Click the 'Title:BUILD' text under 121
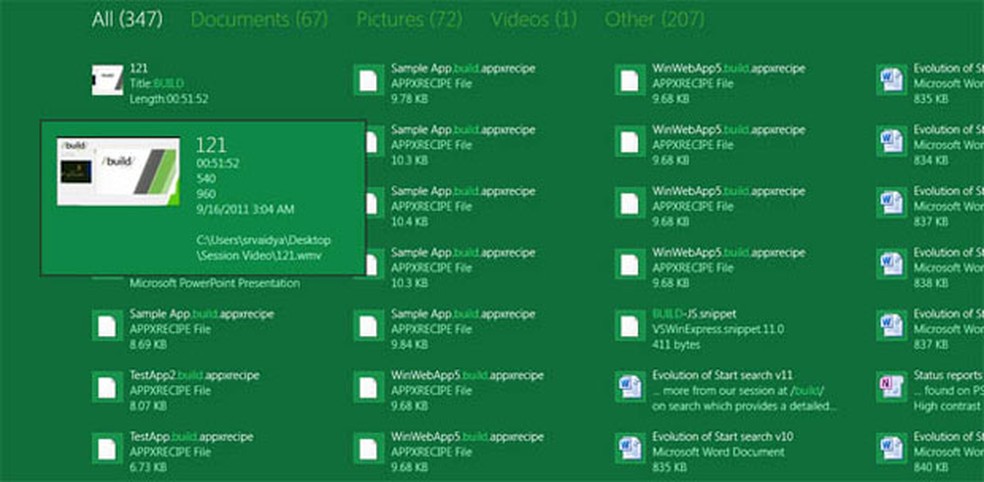Screen dimensions: 984x482 (x=157, y=83)
